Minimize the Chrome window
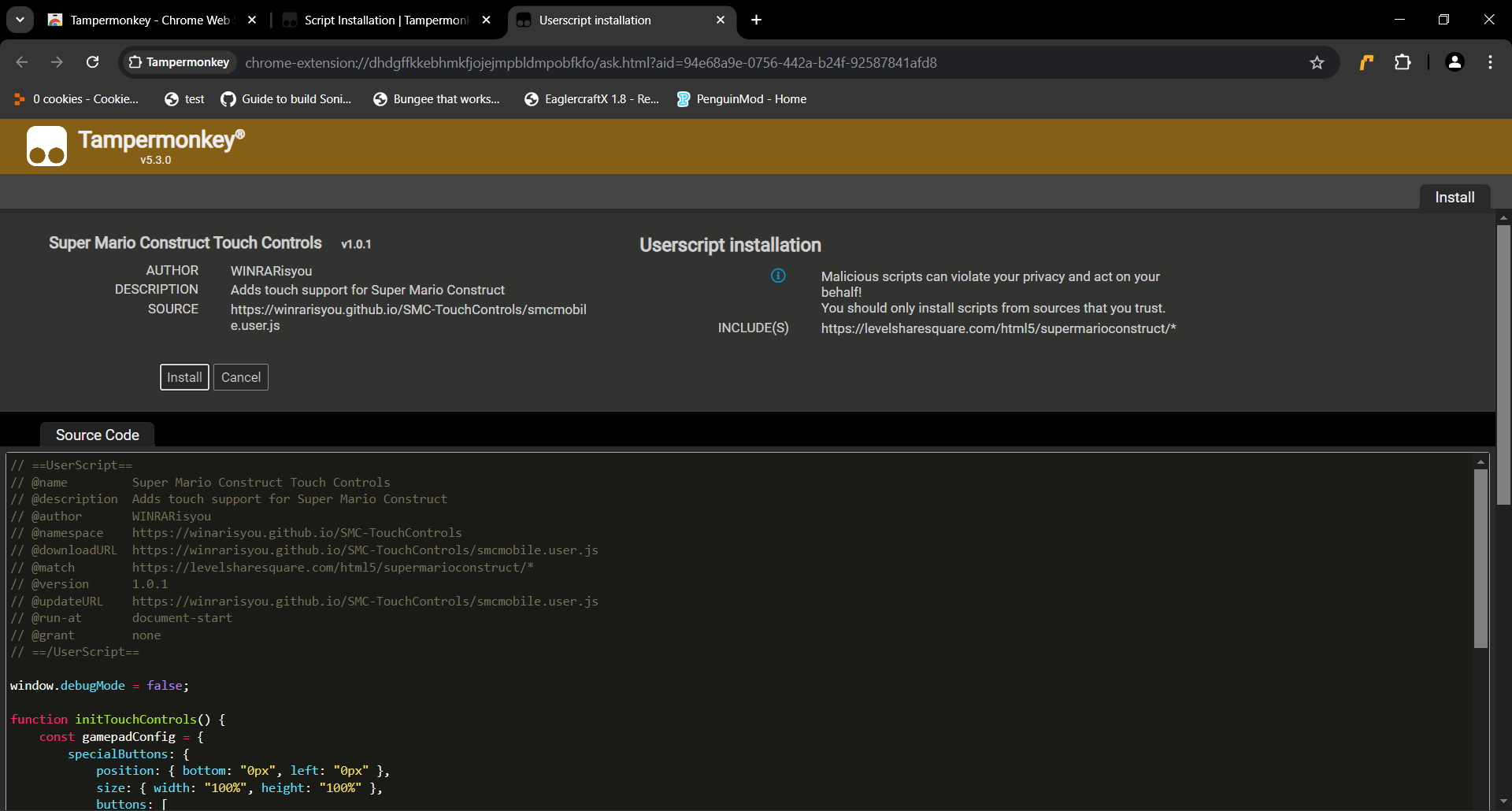The image size is (1512, 811). [1399, 20]
